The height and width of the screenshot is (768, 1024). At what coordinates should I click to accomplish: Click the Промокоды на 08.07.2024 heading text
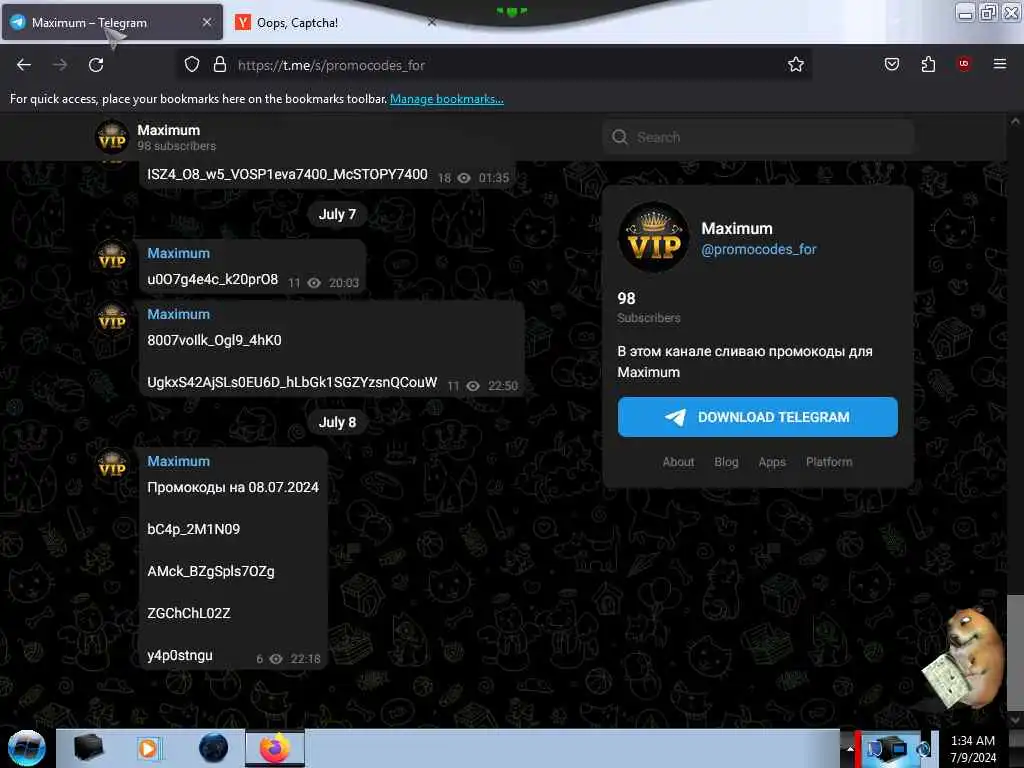(233, 487)
